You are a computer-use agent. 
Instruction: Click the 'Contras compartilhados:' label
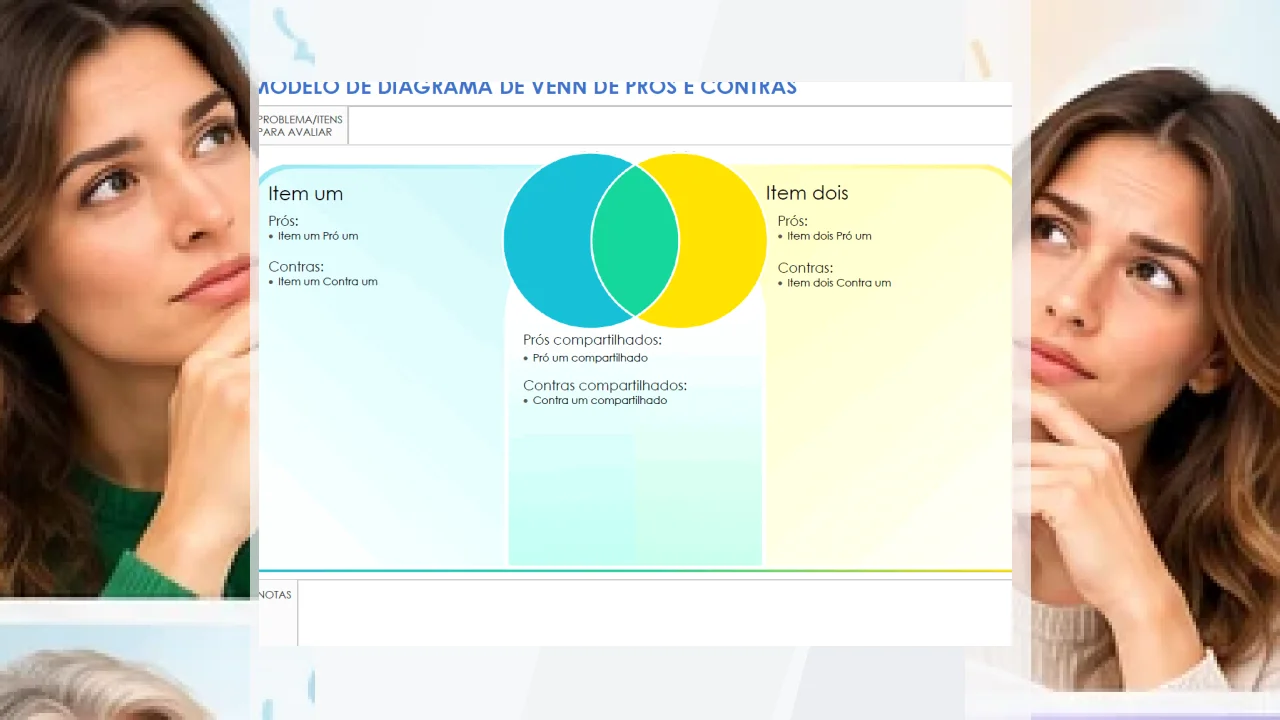605,385
